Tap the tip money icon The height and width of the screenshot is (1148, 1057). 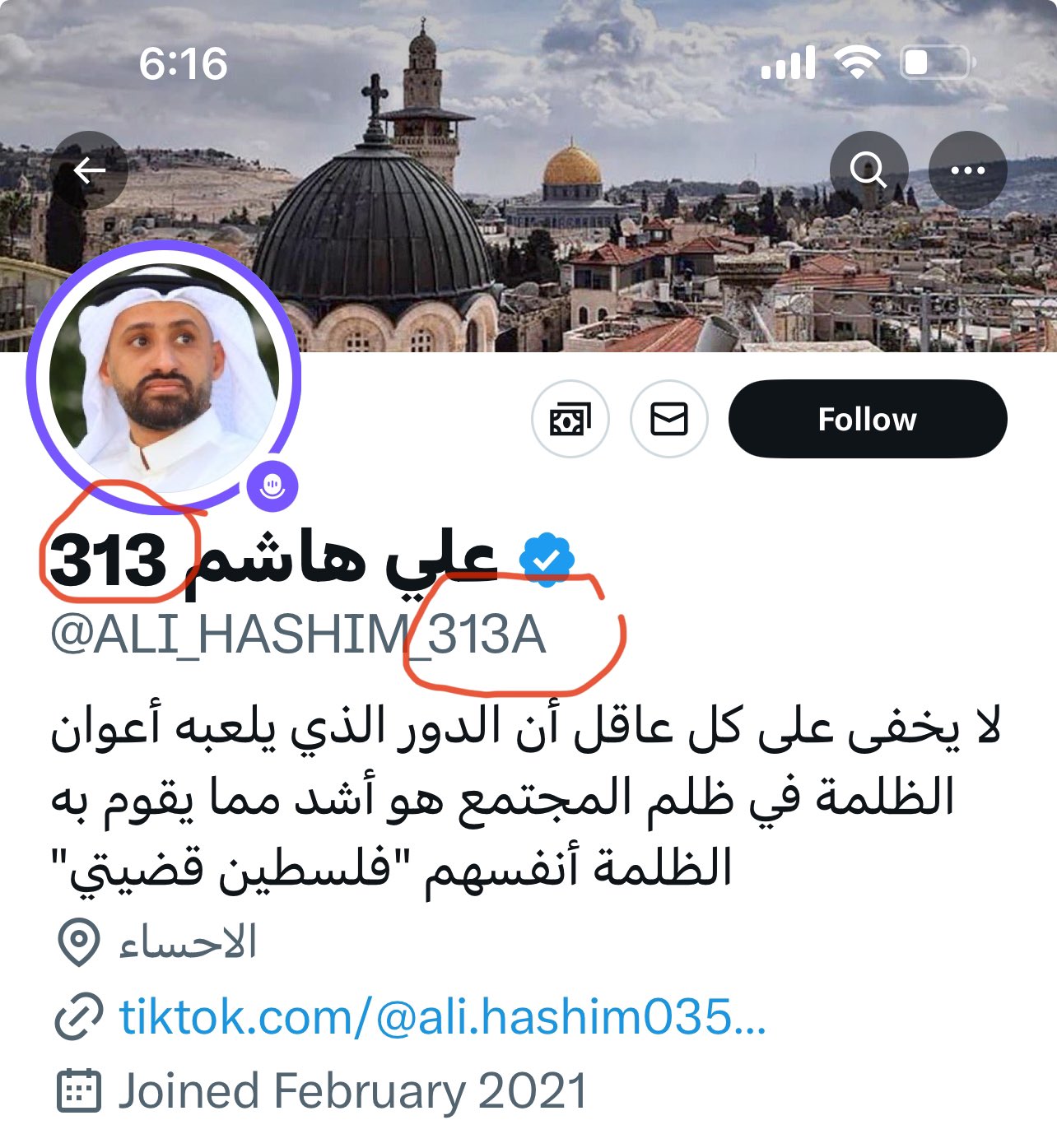point(570,419)
